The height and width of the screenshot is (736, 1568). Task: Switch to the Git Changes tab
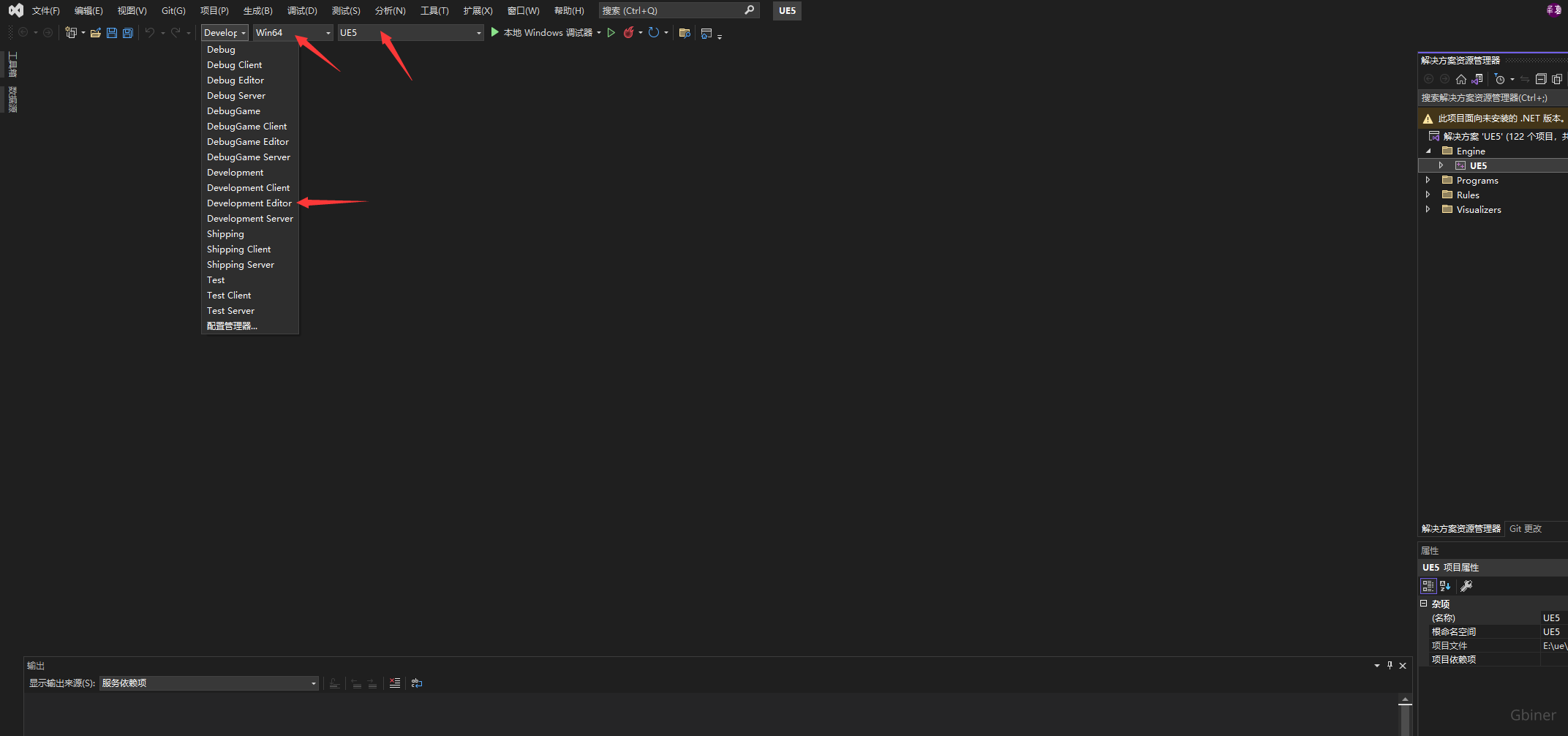click(1525, 529)
